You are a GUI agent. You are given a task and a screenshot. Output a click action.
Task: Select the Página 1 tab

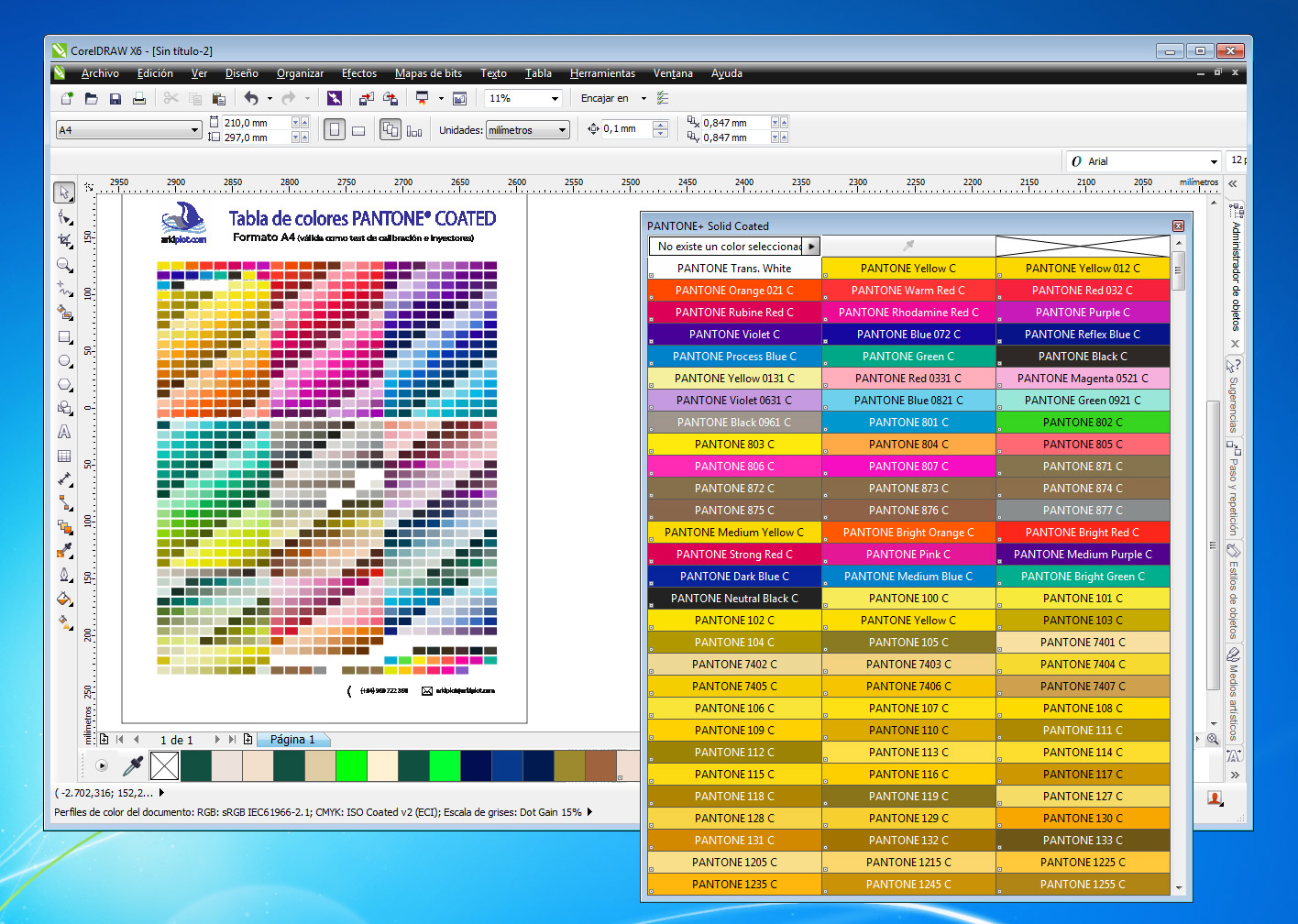coord(291,740)
